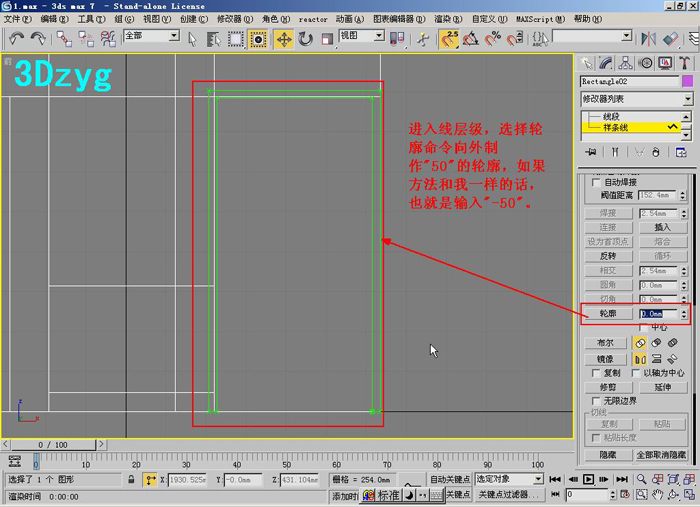Image resolution: width=700 pixels, height=507 pixels.
Task: Enable the 复制 checkbox beside 镜像
Action: (596, 373)
